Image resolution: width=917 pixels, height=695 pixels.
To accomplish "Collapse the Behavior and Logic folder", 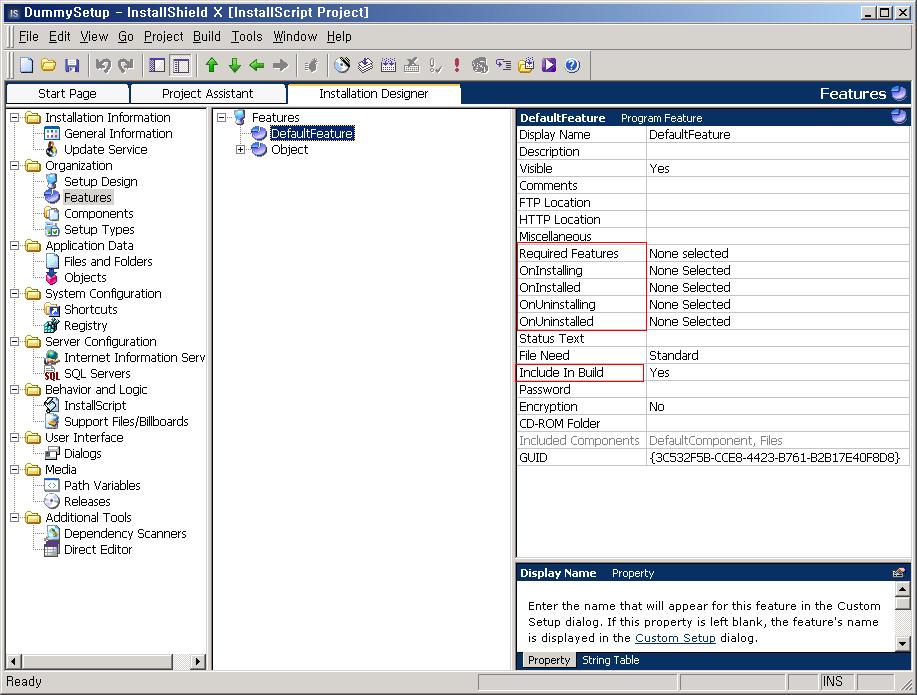I will 15,390.
